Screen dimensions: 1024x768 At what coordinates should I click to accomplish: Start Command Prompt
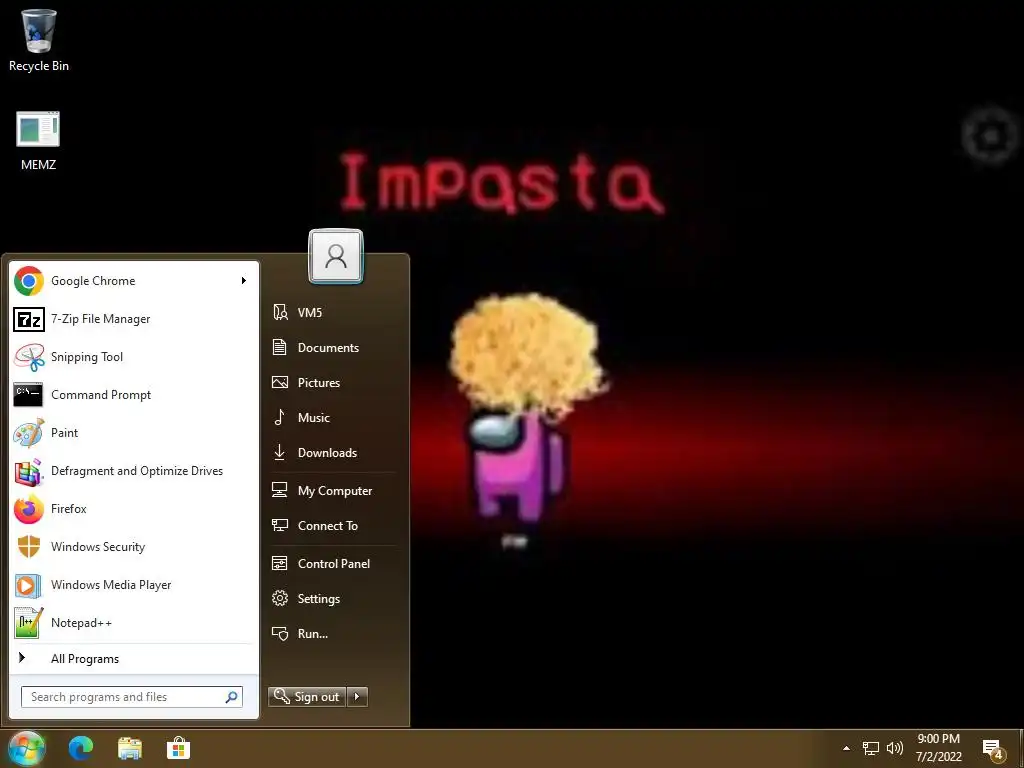pos(134,394)
